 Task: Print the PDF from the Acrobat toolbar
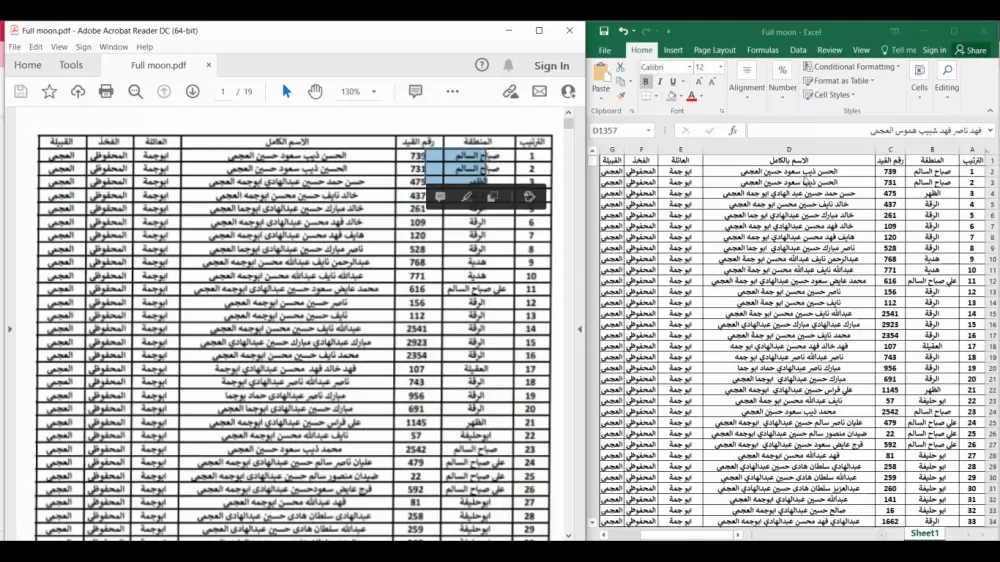coord(106,92)
